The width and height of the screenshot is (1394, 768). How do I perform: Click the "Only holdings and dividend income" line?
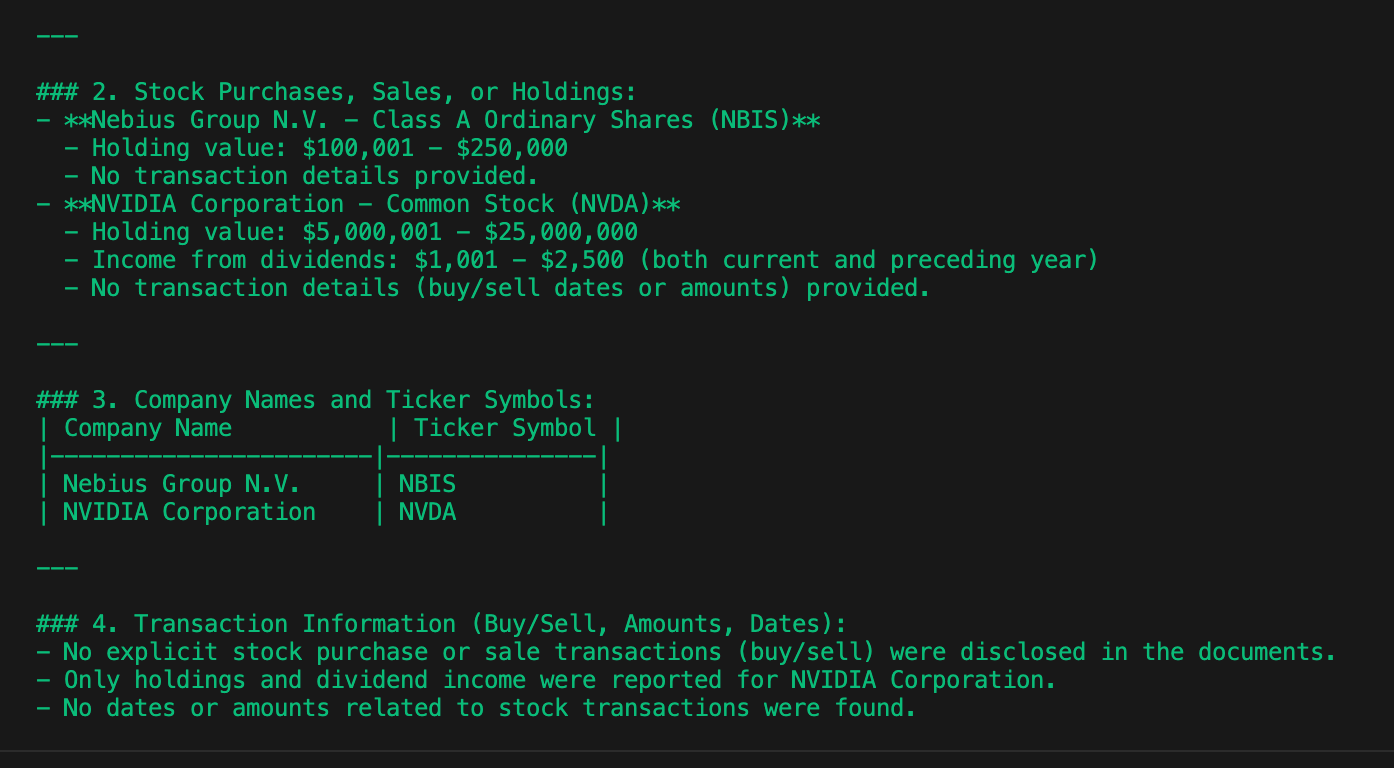pyautogui.click(x=560, y=680)
